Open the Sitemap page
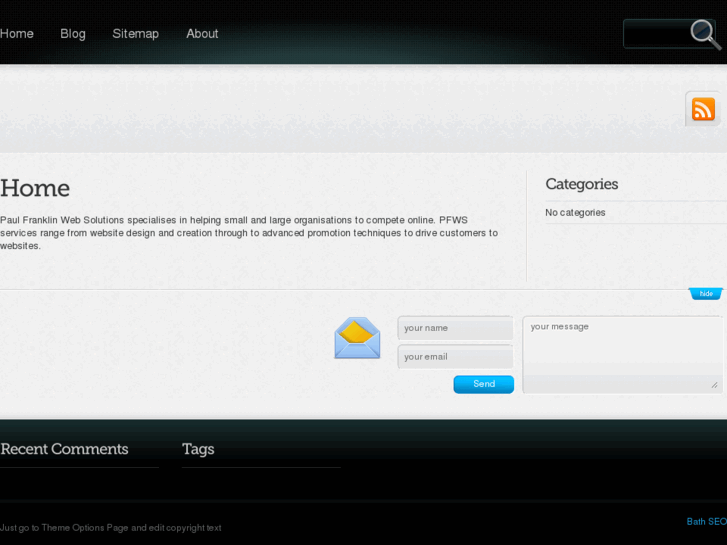Screen dimensions: 727x545 tap(135, 34)
